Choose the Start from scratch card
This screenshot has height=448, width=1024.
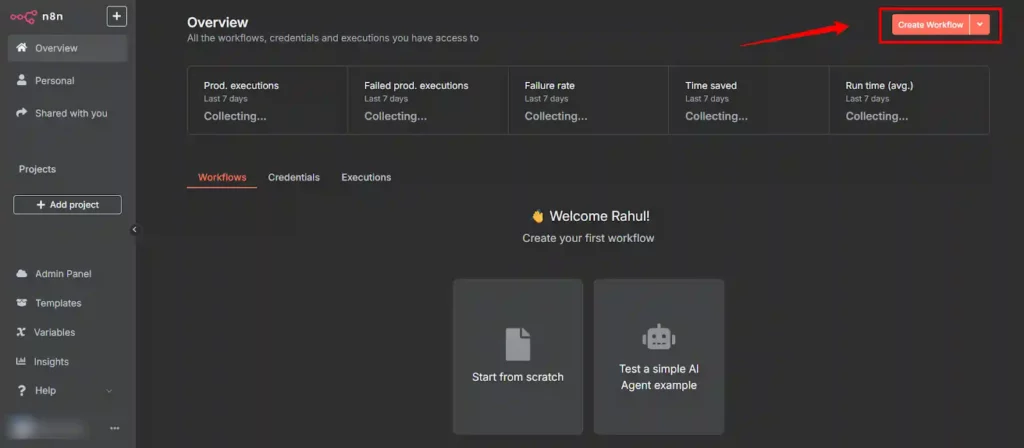coord(518,356)
